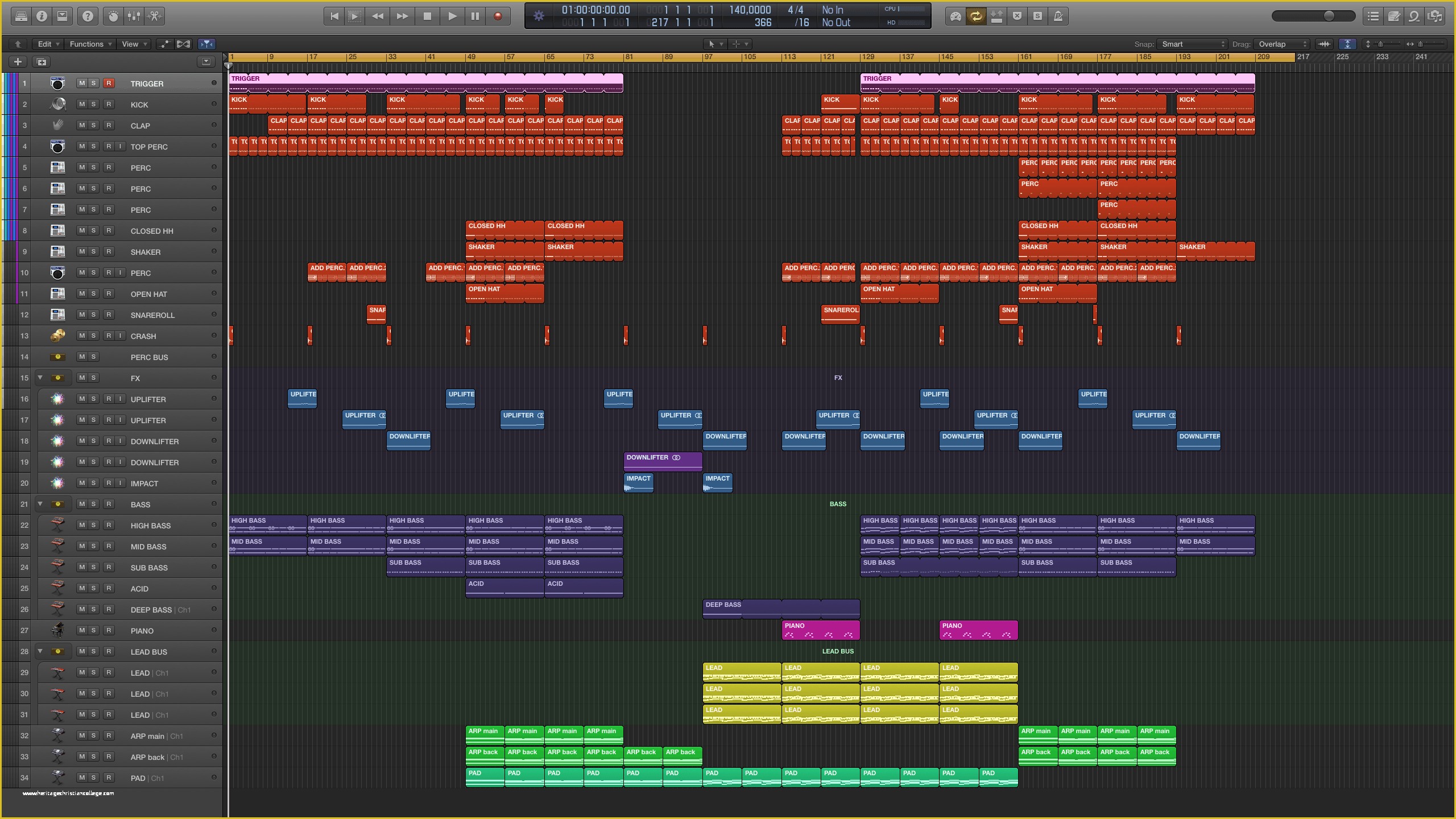Toggle the global Solo S button
The width and height of the screenshot is (1456, 819).
[x=1037, y=16]
